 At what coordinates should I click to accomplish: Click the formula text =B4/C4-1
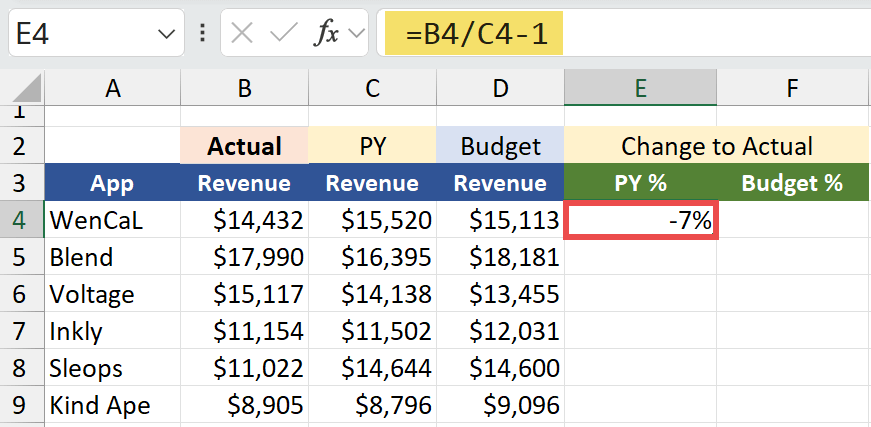pos(470,35)
